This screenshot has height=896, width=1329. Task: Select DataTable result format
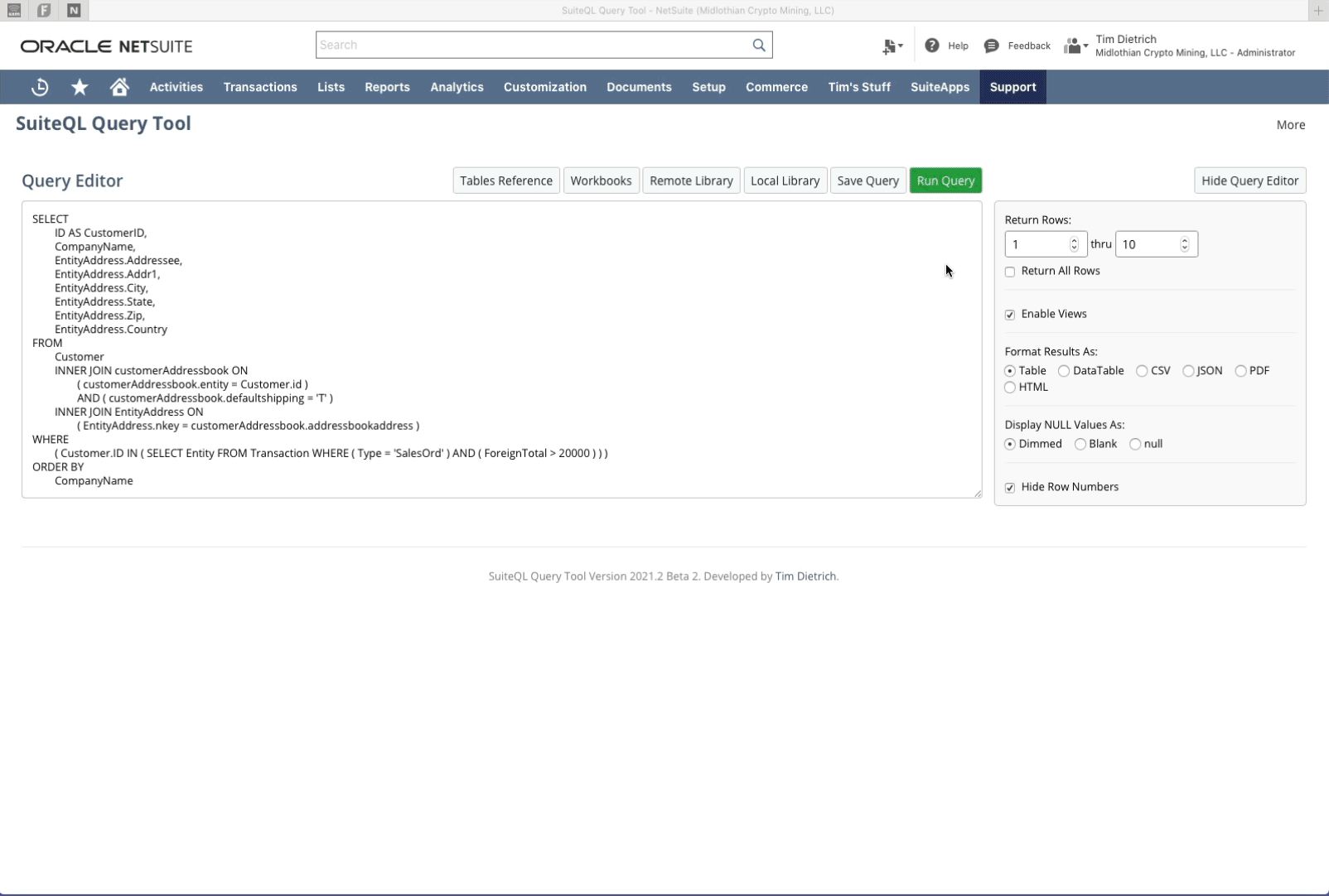[1064, 371]
